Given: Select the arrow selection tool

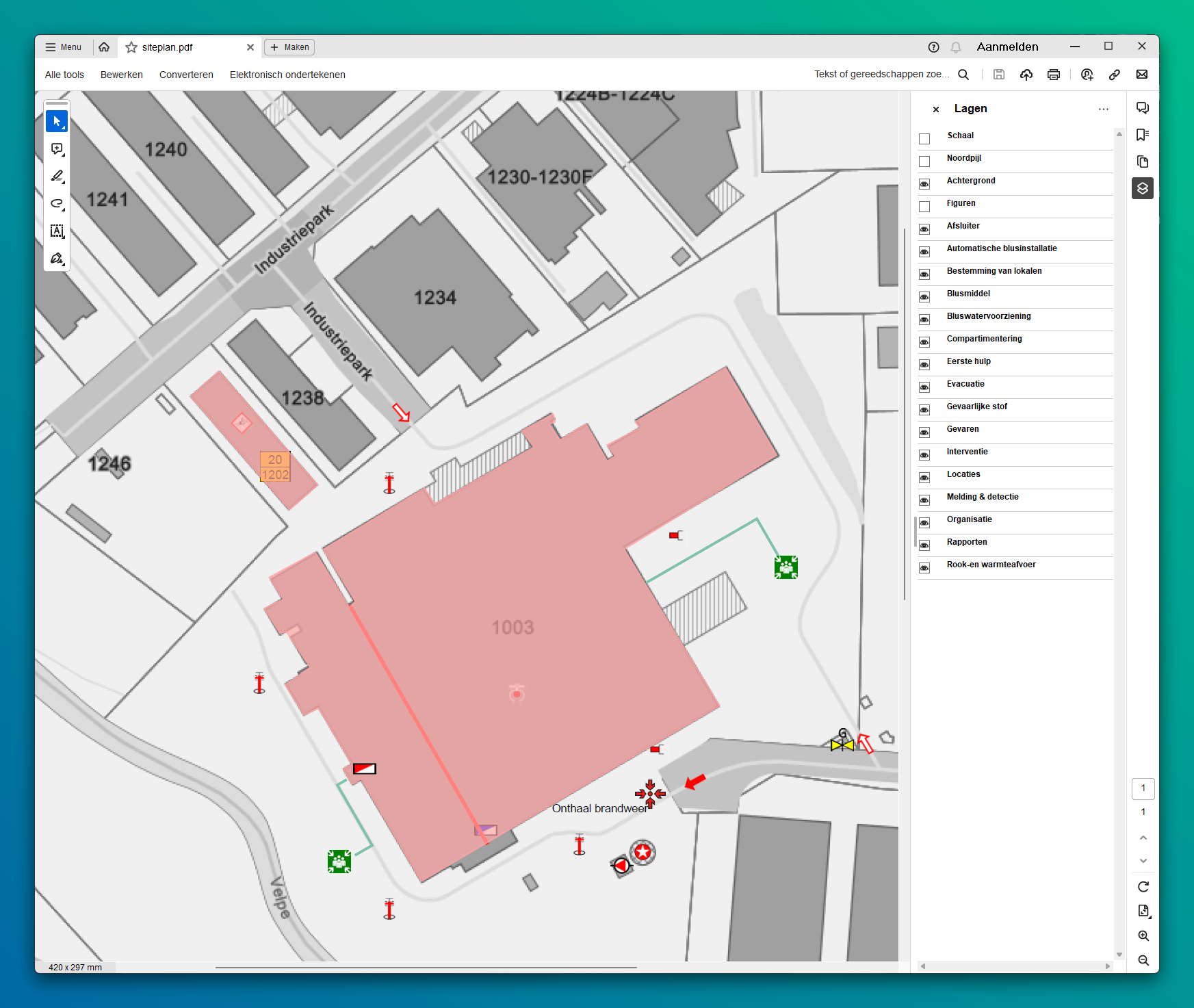Looking at the screenshot, I should (57, 122).
